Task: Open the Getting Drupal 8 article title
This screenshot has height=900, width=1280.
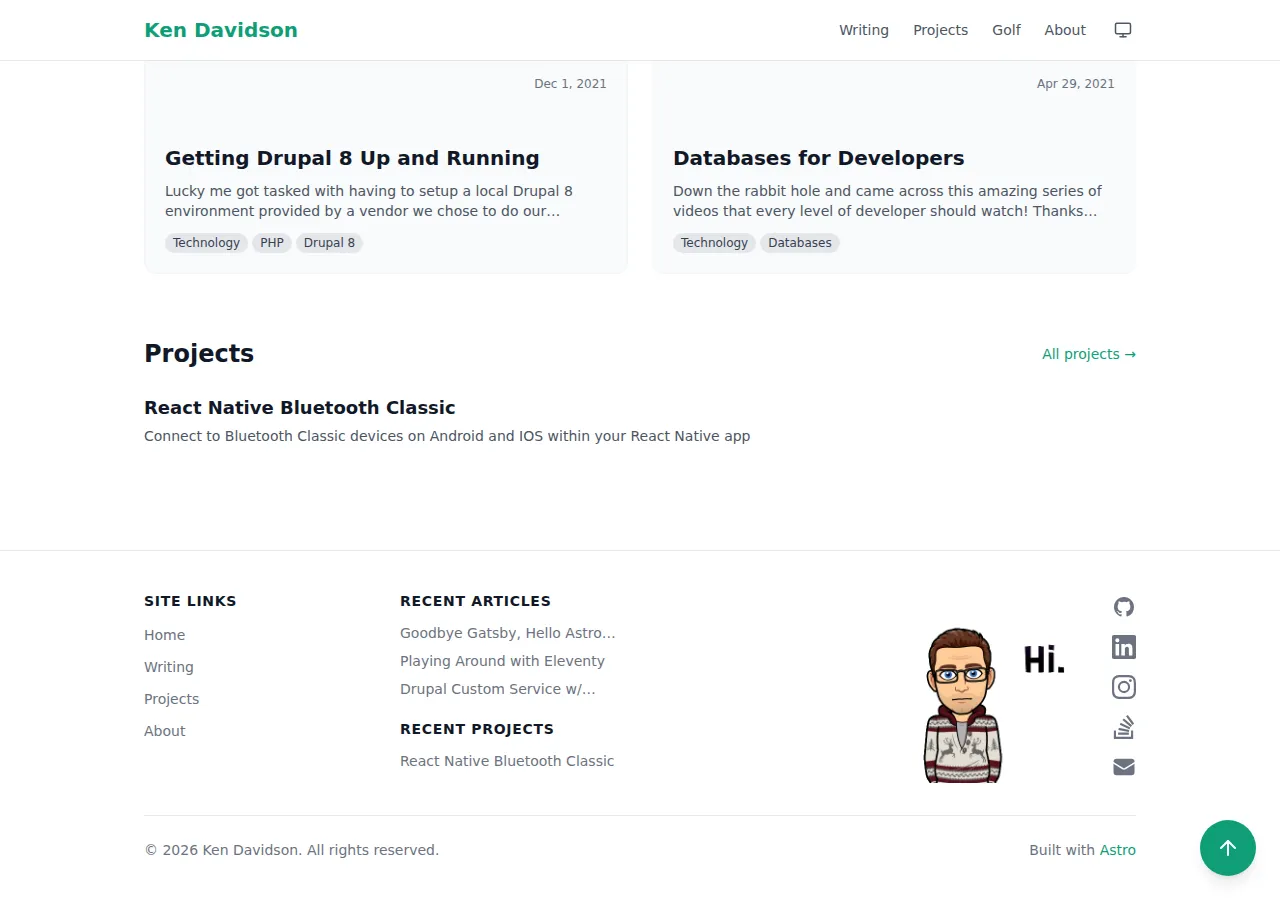Action: pos(352,158)
